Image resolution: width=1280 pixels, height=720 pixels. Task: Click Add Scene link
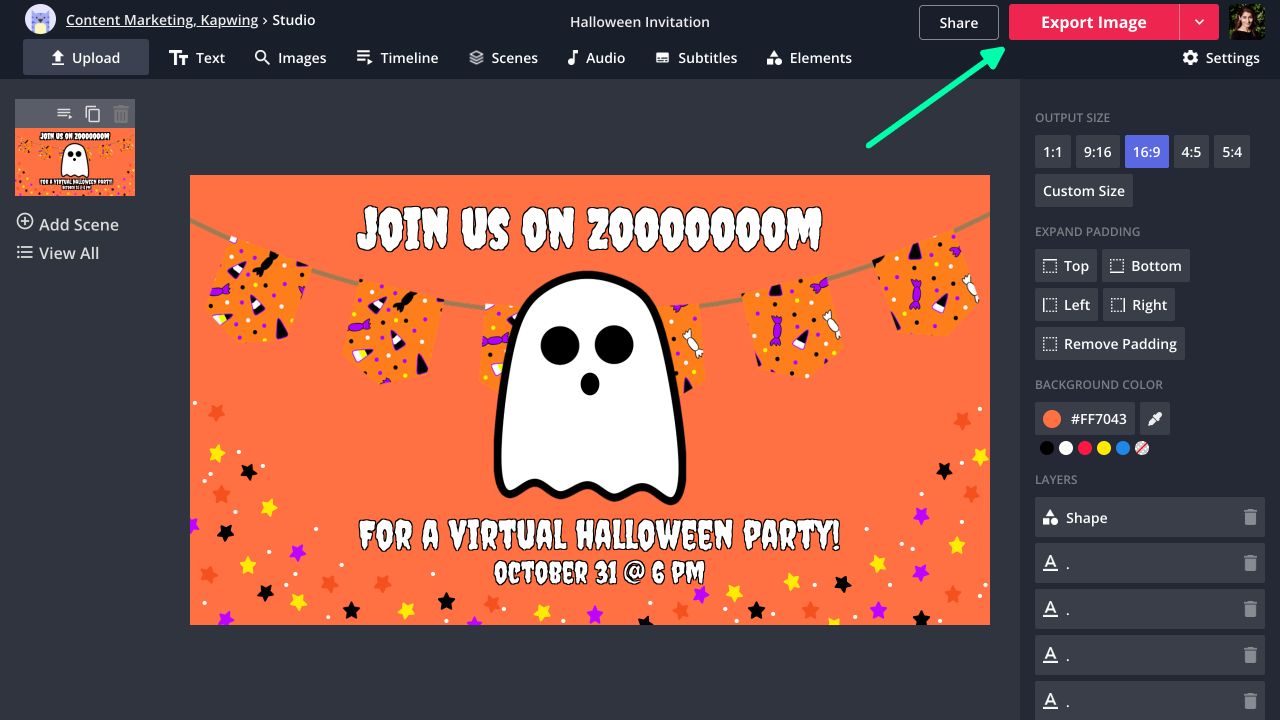pos(68,224)
